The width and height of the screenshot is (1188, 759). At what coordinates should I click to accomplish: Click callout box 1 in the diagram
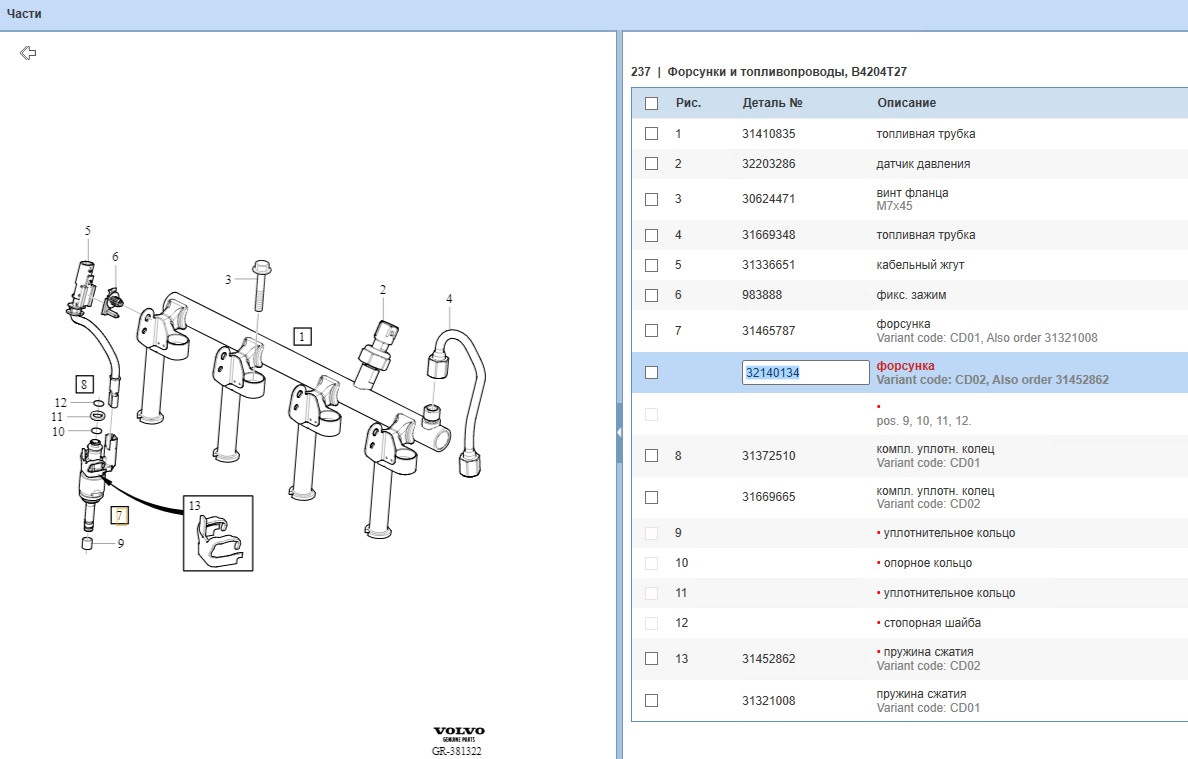click(302, 336)
